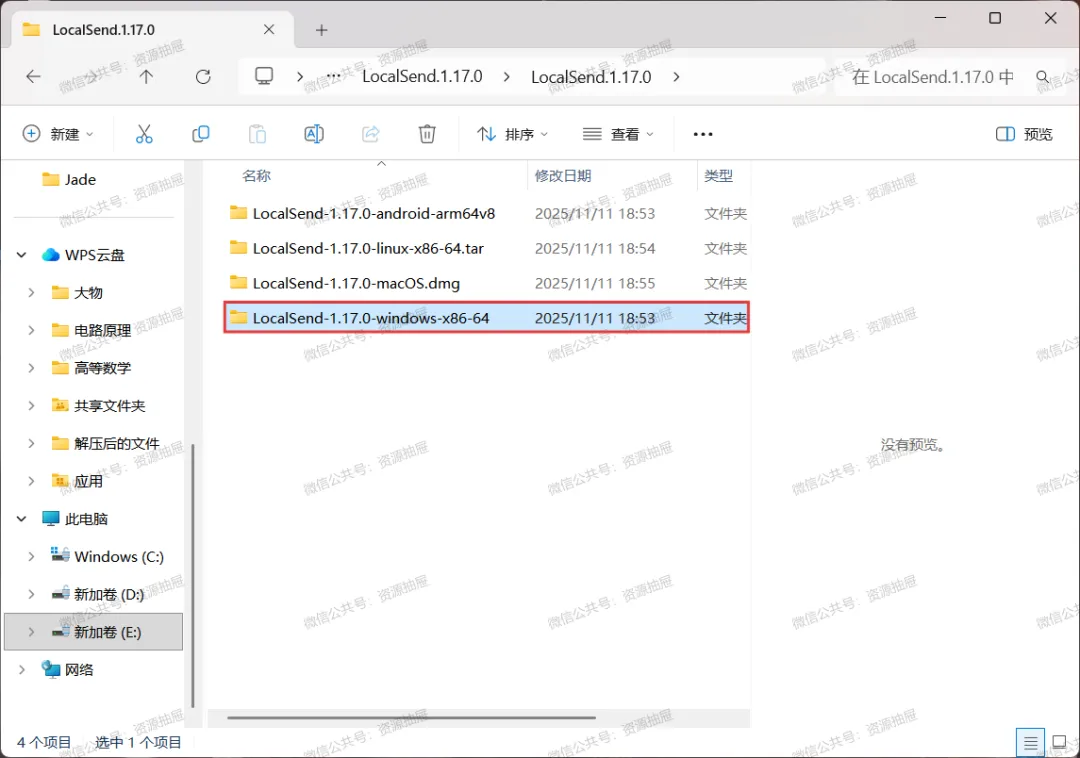Click the Cut scissors icon
The image size is (1080, 758).
144,134
